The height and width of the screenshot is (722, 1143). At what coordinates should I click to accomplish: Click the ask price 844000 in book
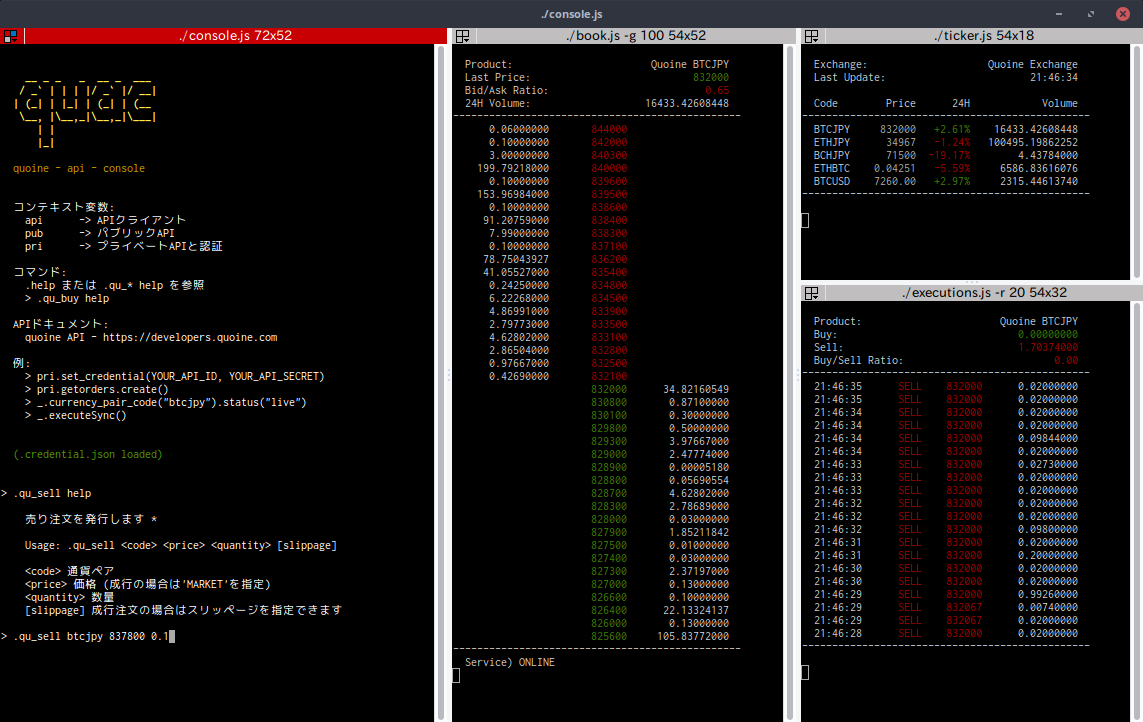pos(609,130)
